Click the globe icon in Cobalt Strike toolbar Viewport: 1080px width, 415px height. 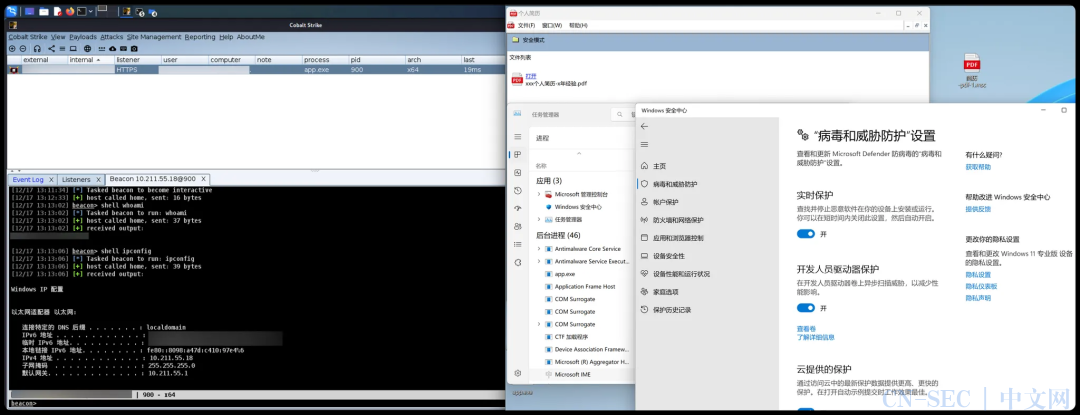pos(87,49)
